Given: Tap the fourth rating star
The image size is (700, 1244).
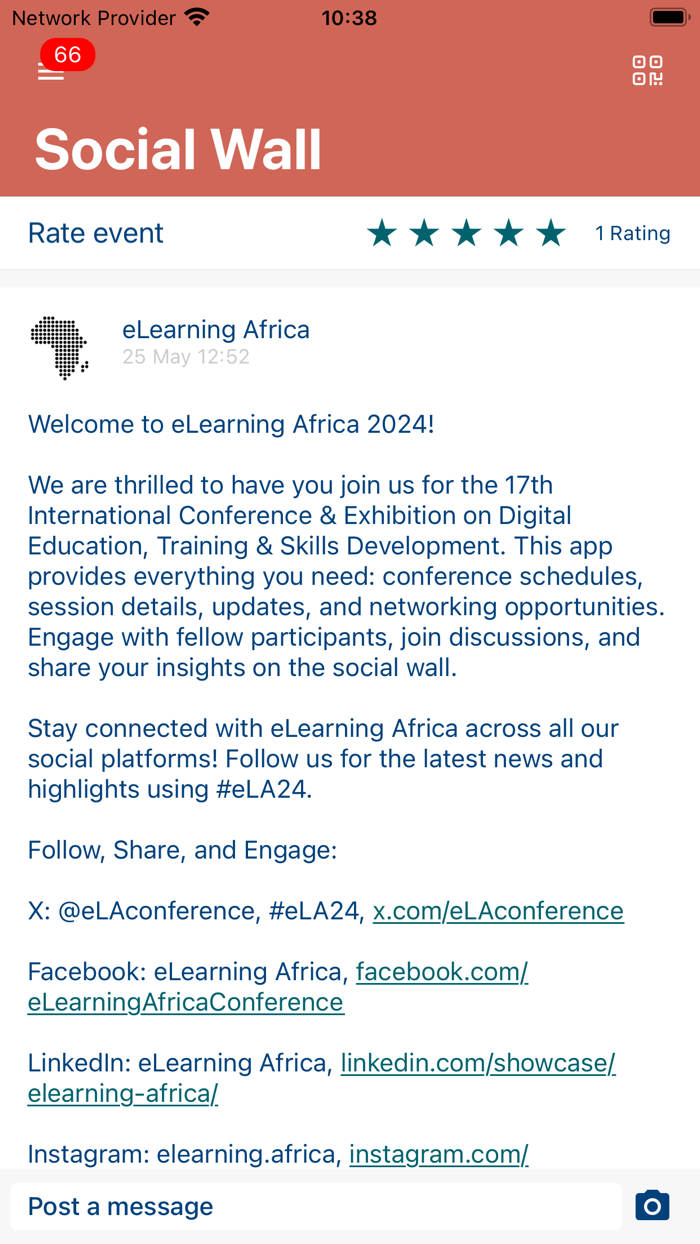Looking at the screenshot, I should tap(509, 232).
